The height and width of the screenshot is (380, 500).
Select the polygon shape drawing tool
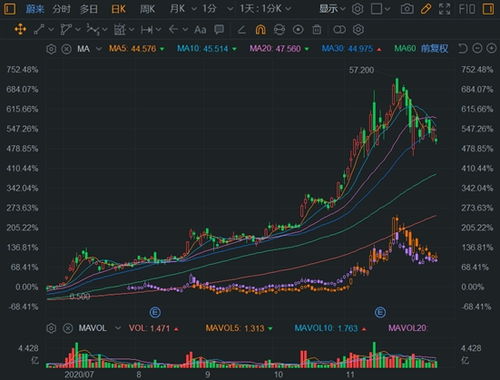66,30
